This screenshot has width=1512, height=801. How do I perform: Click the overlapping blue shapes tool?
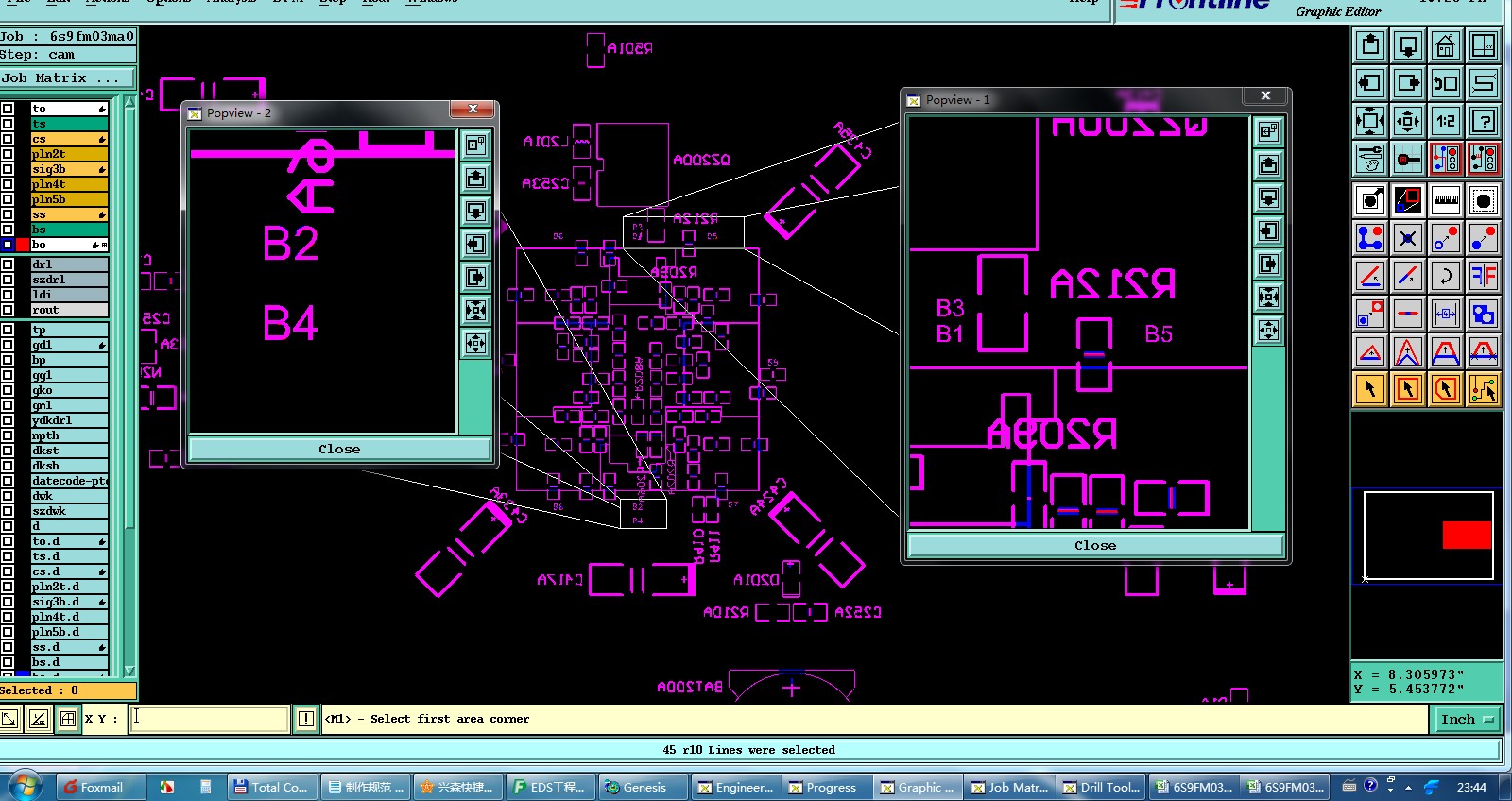coord(1484,314)
